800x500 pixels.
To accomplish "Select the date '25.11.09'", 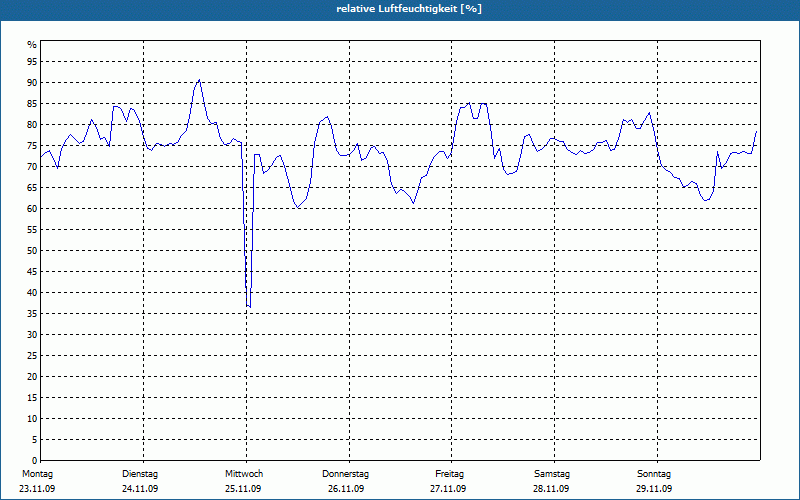I will [x=243, y=489].
